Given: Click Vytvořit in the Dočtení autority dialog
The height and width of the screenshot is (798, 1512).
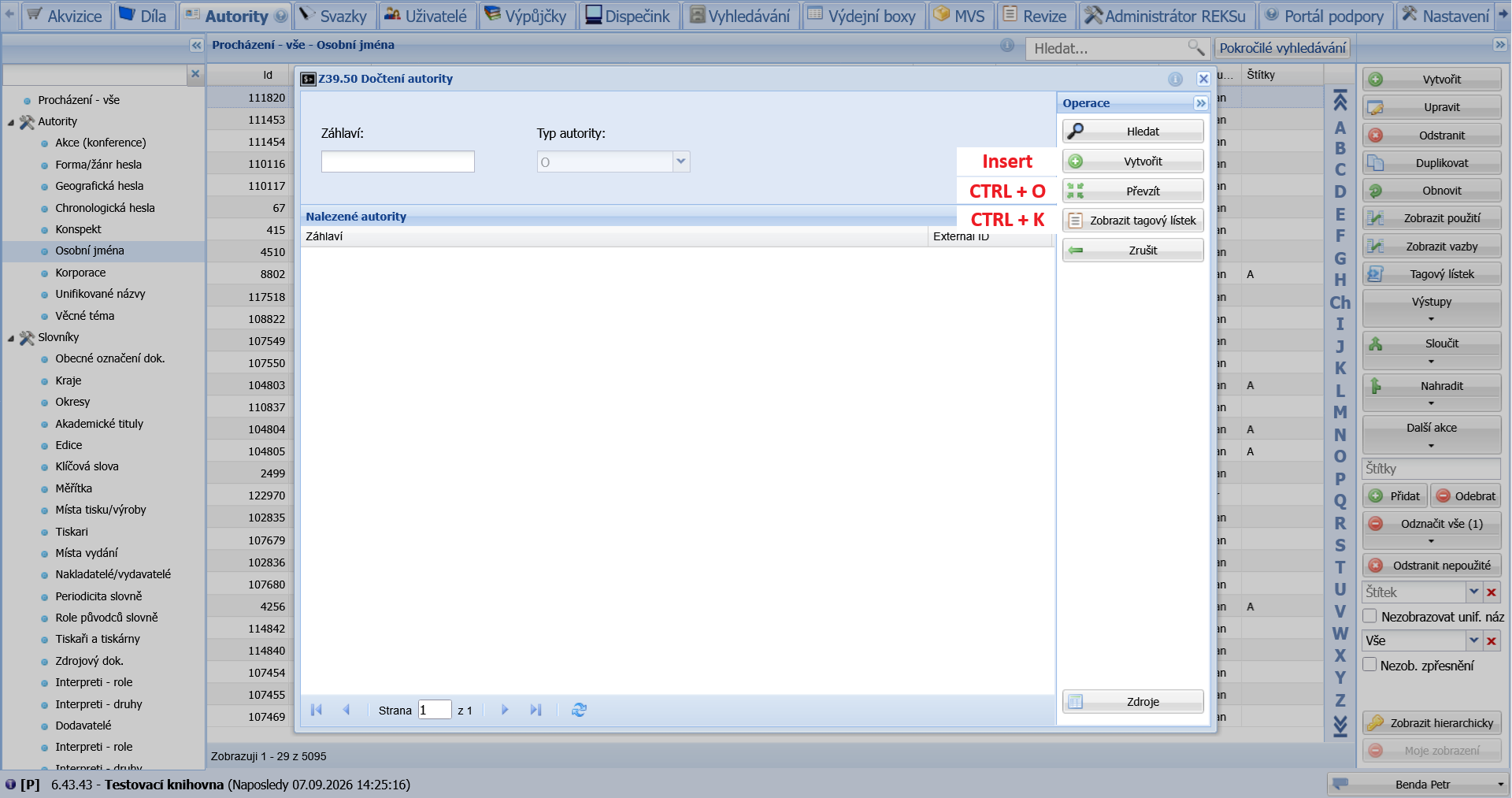Looking at the screenshot, I should click(1132, 161).
